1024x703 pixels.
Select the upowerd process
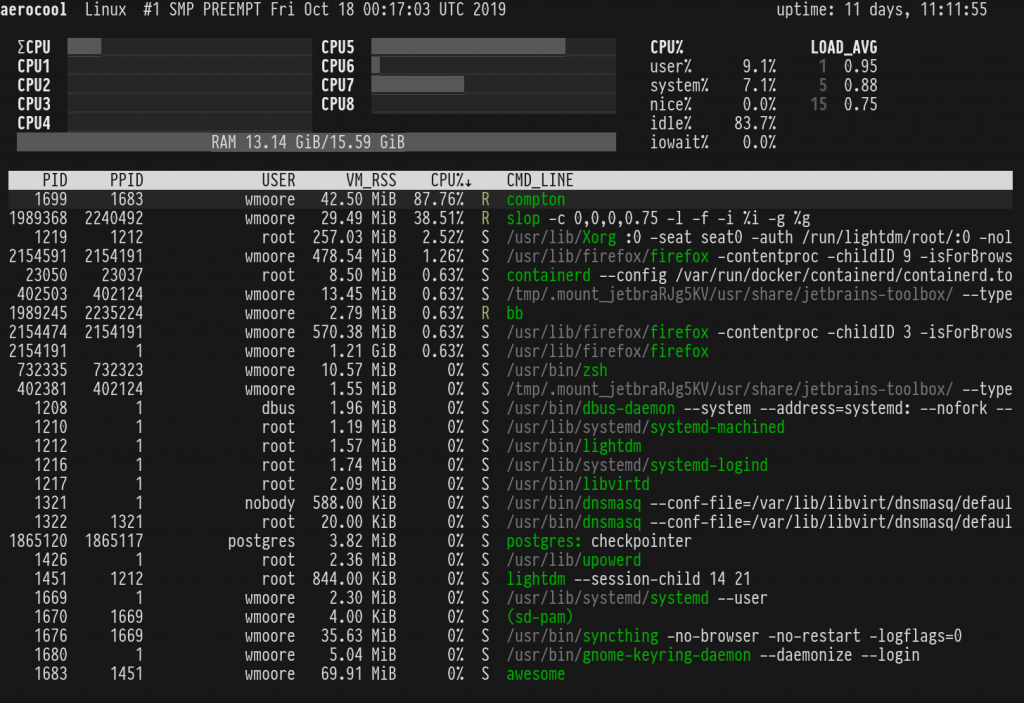[x=510, y=560]
